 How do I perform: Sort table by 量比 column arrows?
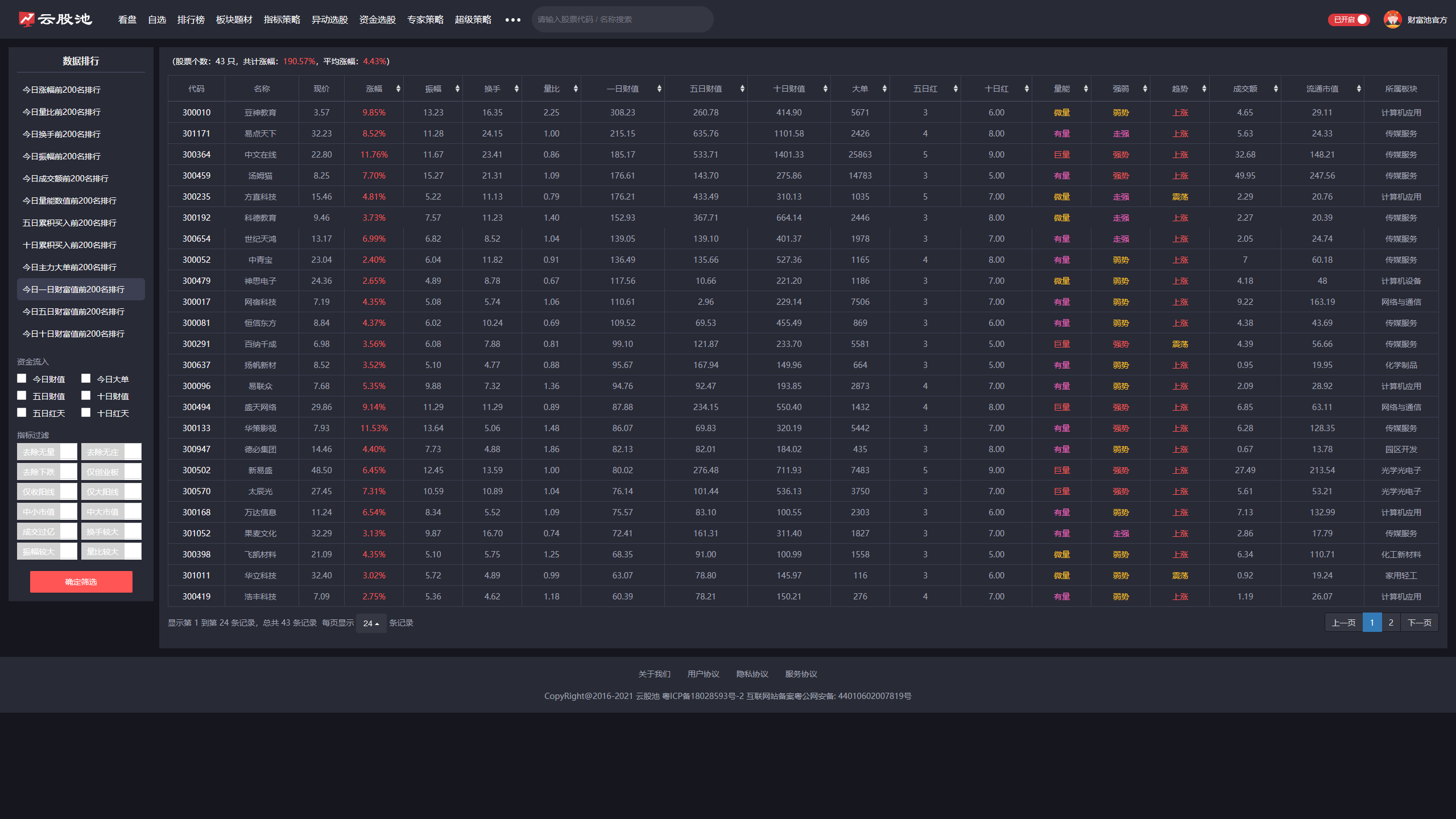tap(576, 89)
